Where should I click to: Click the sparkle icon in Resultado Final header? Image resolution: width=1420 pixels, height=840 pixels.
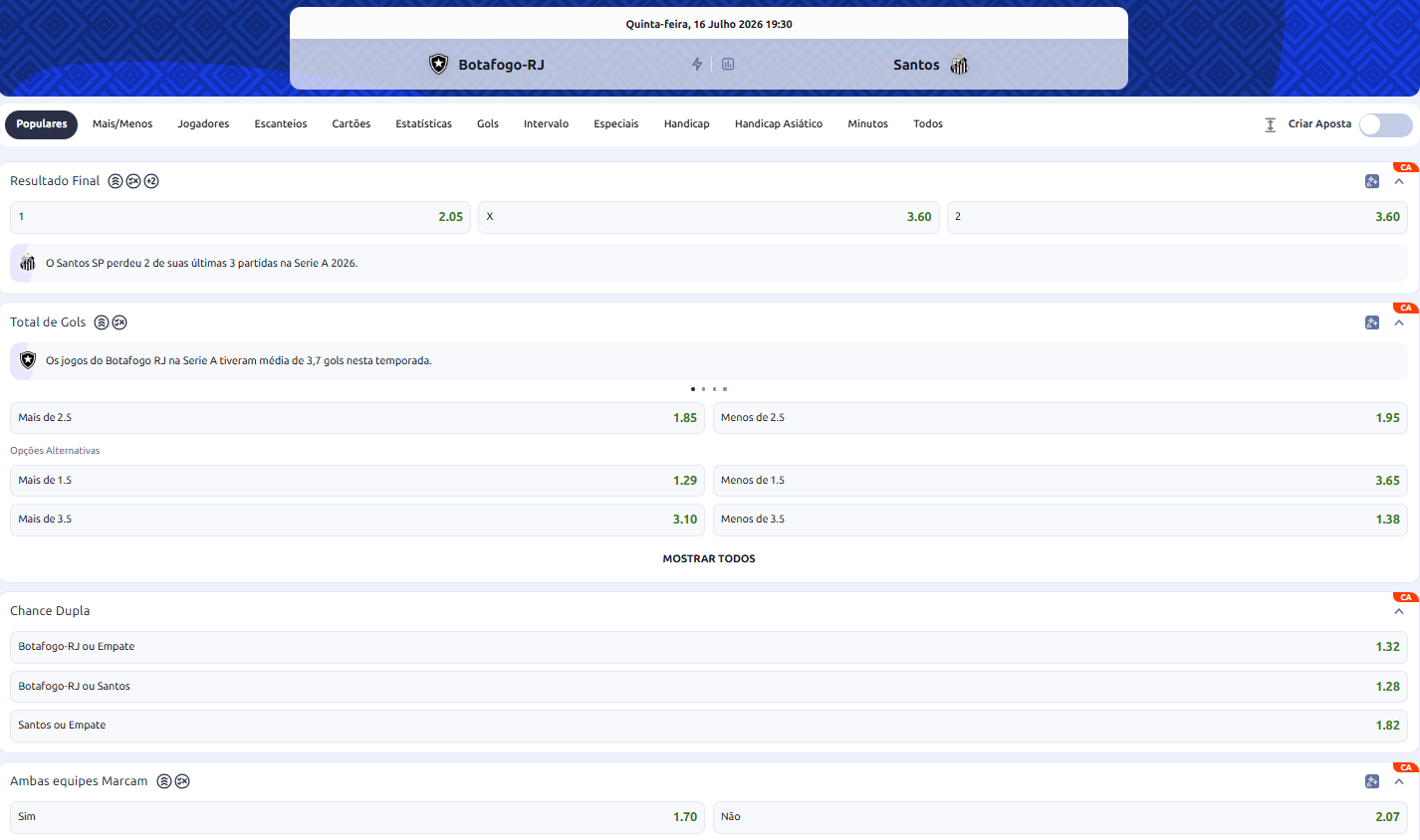point(1372,181)
